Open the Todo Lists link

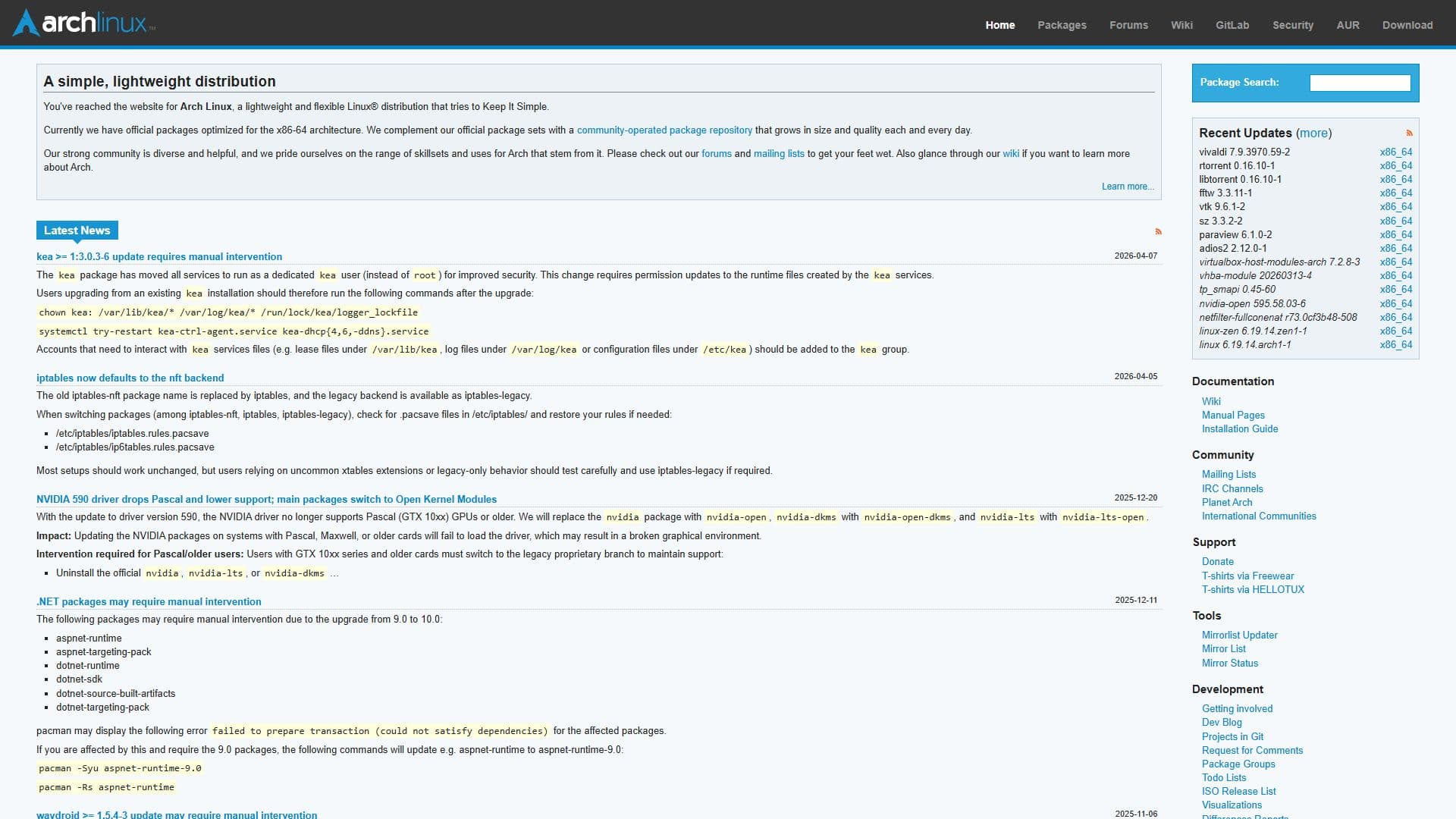[x=1224, y=778]
